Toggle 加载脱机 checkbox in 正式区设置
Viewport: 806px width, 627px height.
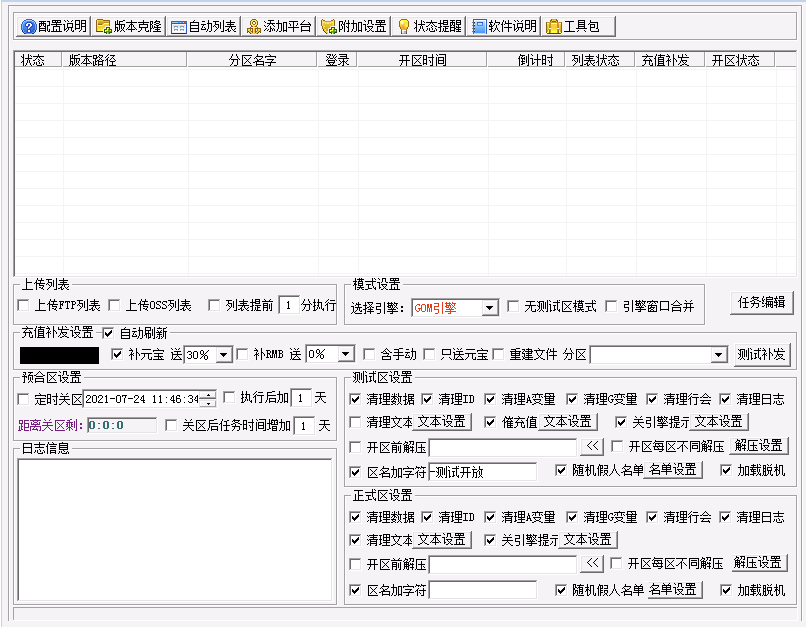(x=726, y=590)
